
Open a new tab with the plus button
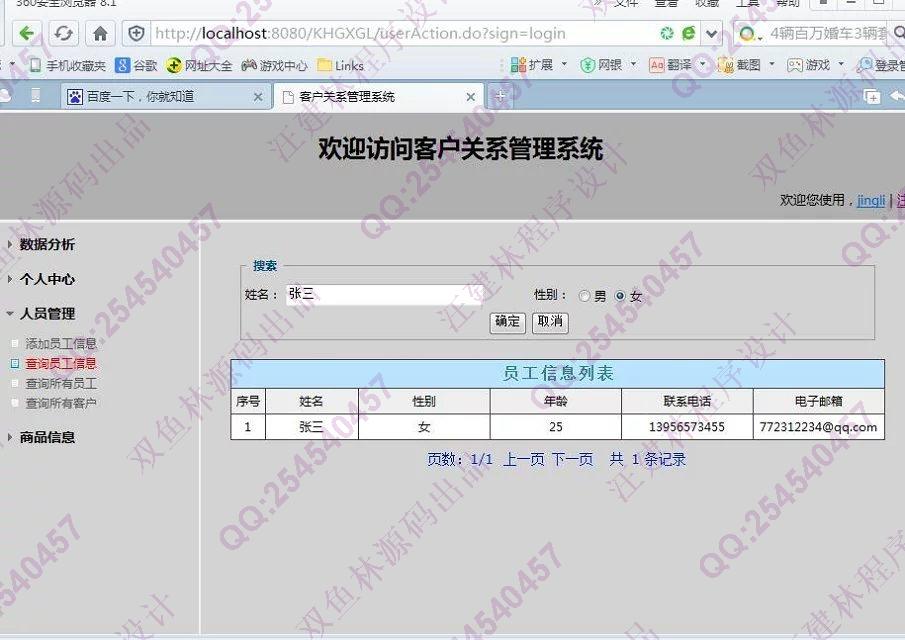[x=500, y=96]
